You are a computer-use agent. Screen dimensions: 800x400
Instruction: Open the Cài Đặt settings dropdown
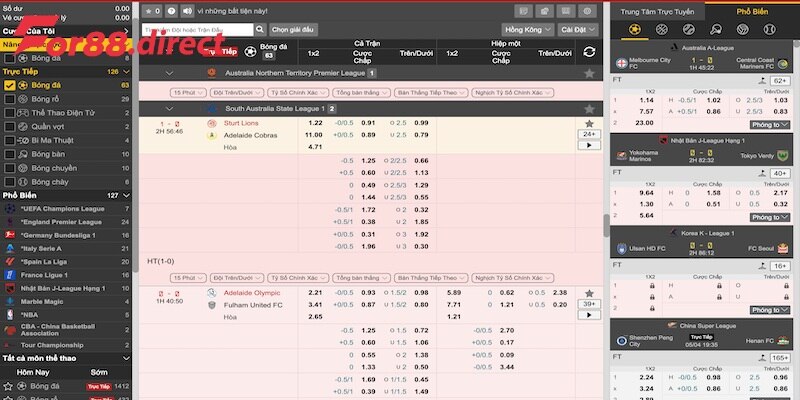tap(572, 30)
